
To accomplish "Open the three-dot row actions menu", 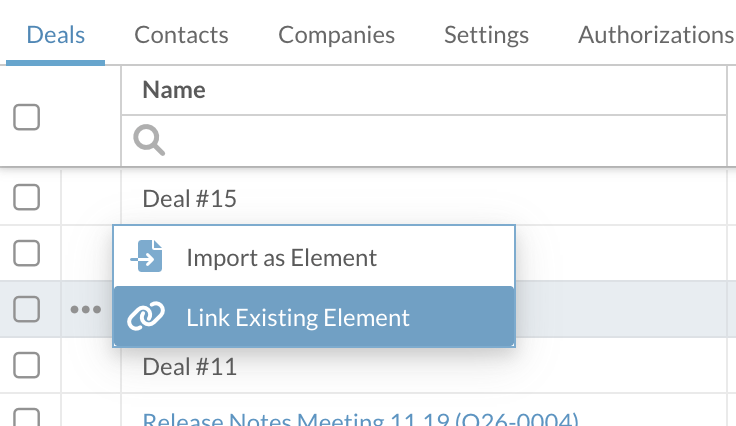I will coord(86,310).
